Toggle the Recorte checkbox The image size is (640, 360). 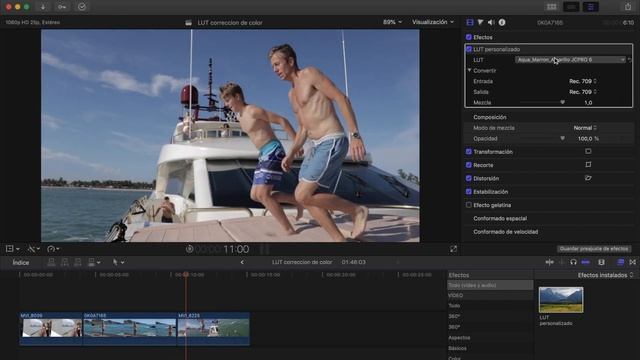tap(469, 165)
